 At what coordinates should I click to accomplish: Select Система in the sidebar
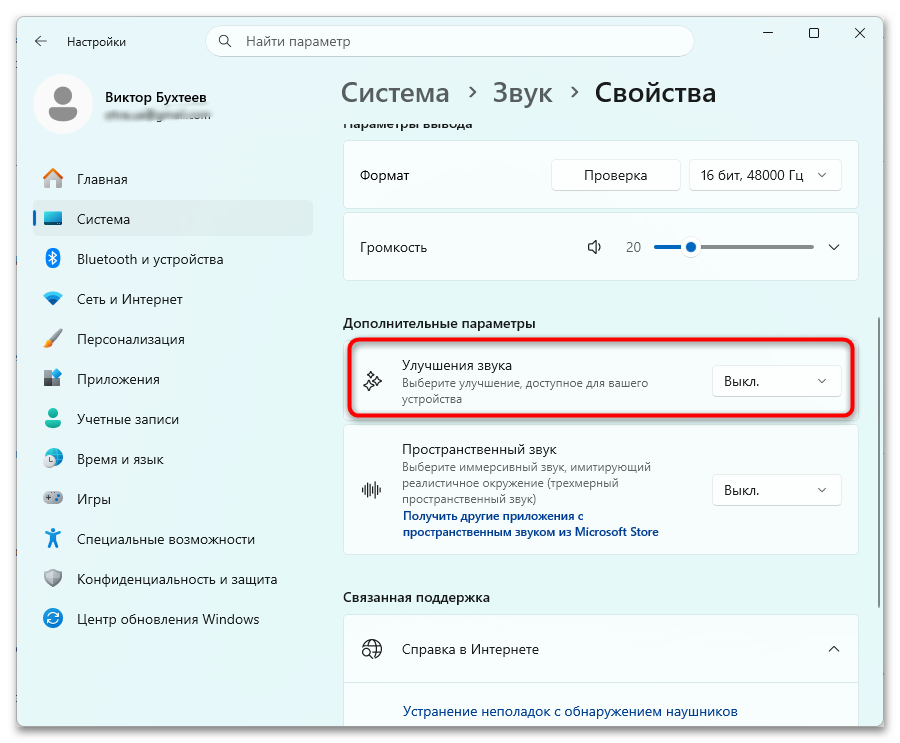pos(173,219)
